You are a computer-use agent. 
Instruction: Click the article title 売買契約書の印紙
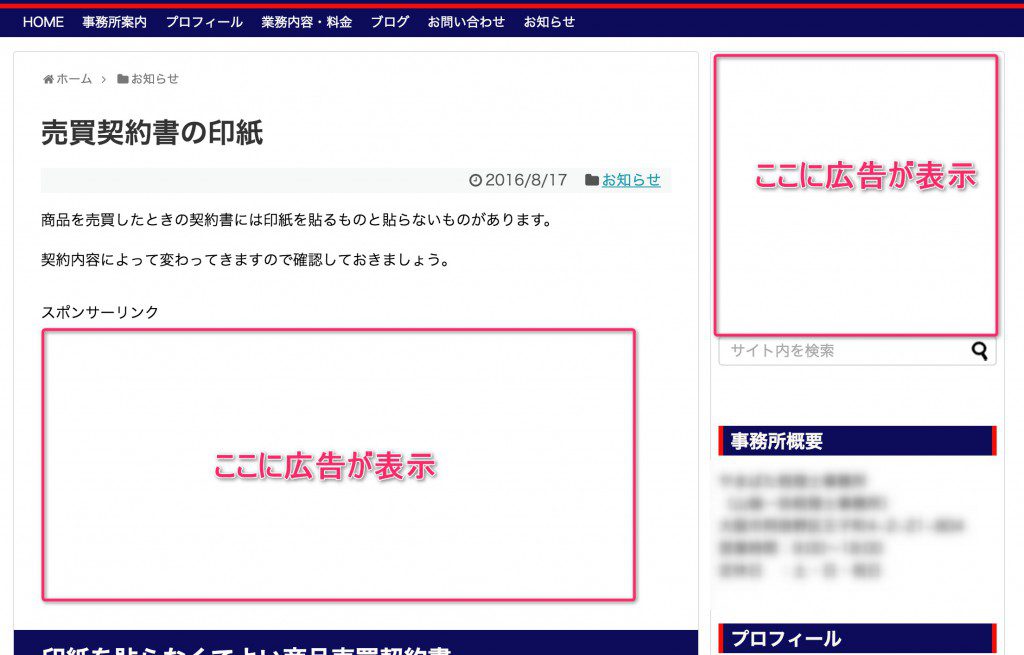pyautogui.click(x=152, y=133)
